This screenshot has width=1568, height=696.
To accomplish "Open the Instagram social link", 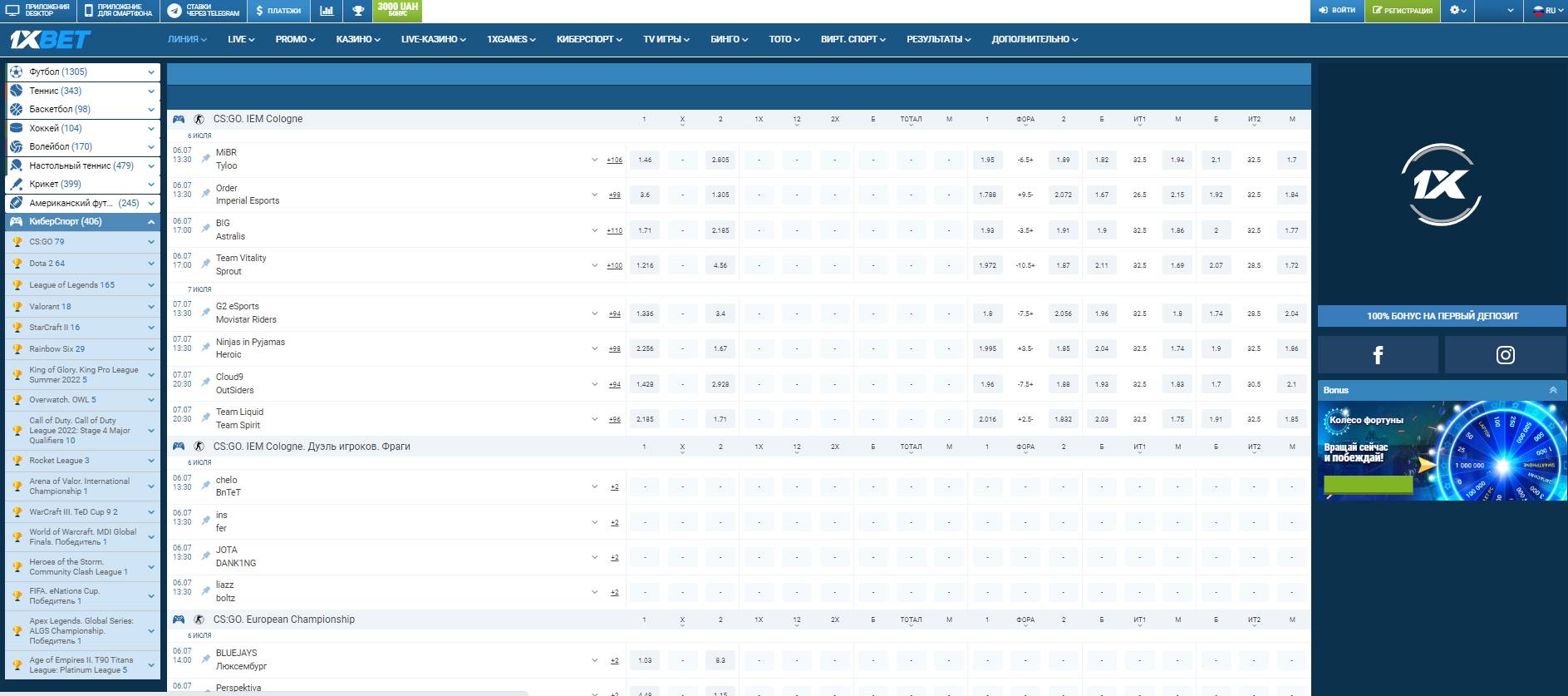I will pos(1505,355).
